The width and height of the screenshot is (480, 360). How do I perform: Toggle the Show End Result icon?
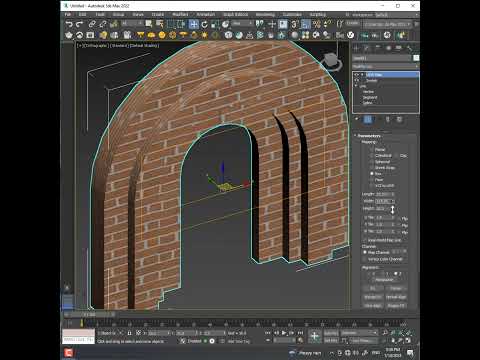(x=368, y=119)
